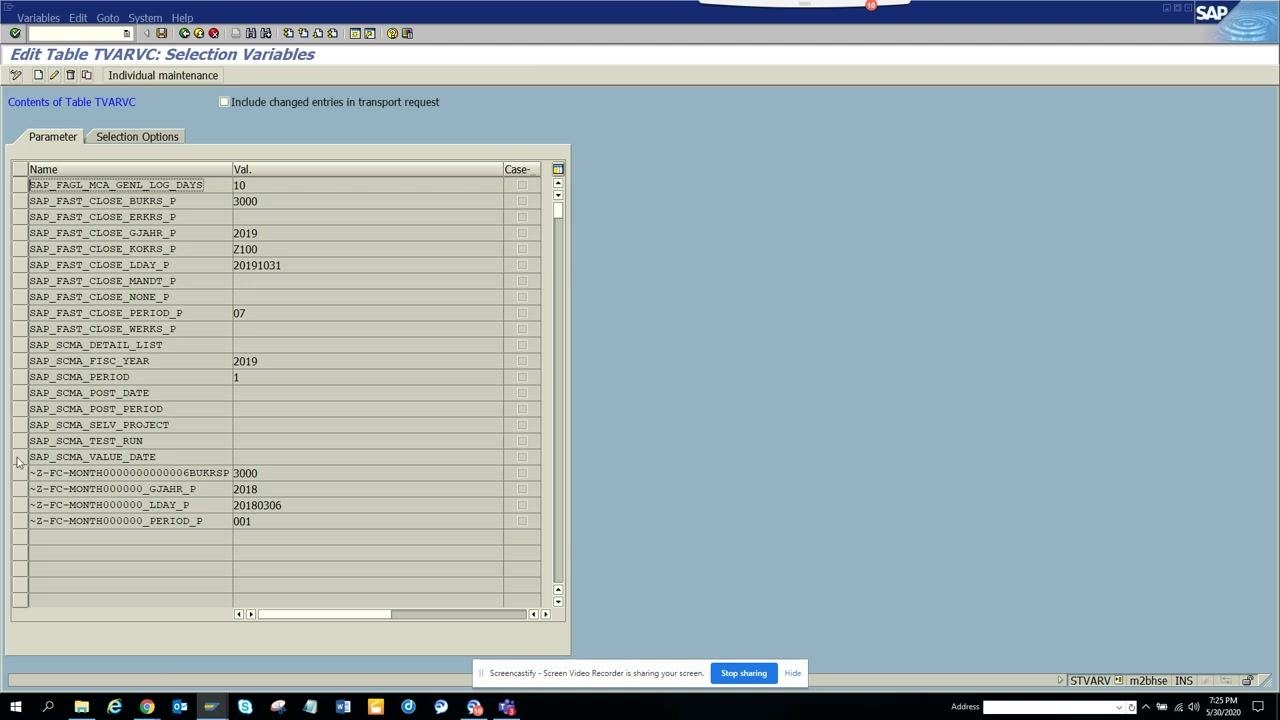Click the Next Page icon
Viewport: 1280px width, 720px height.
[x=318, y=33]
